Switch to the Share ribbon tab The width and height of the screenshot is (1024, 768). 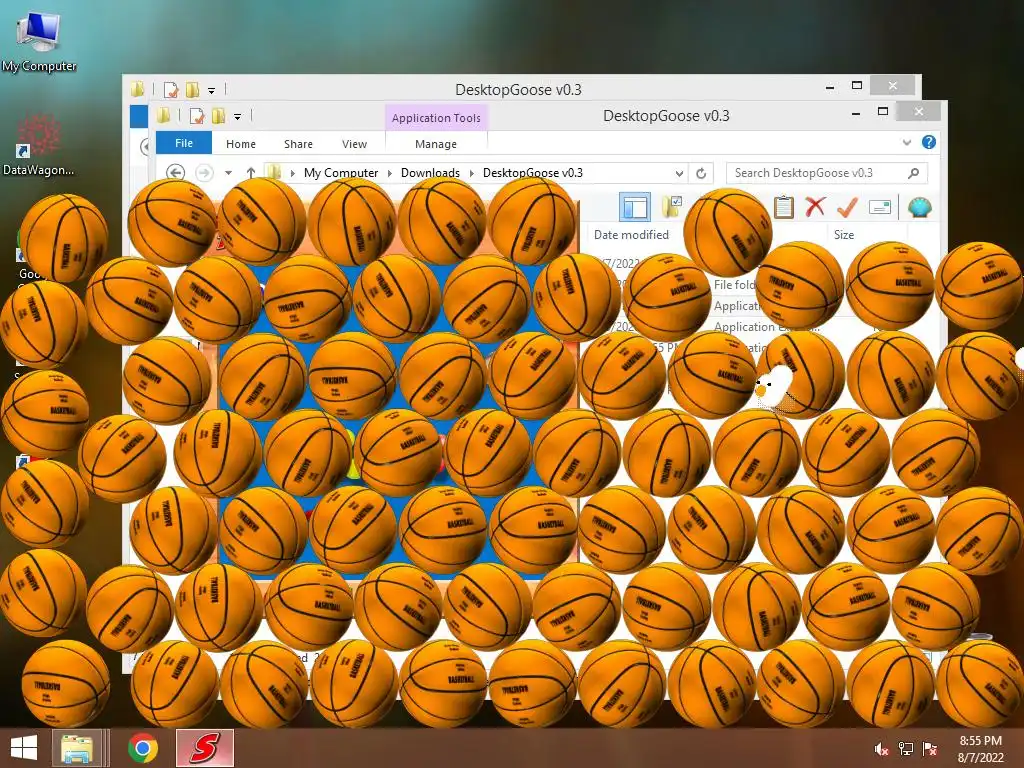(298, 144)
